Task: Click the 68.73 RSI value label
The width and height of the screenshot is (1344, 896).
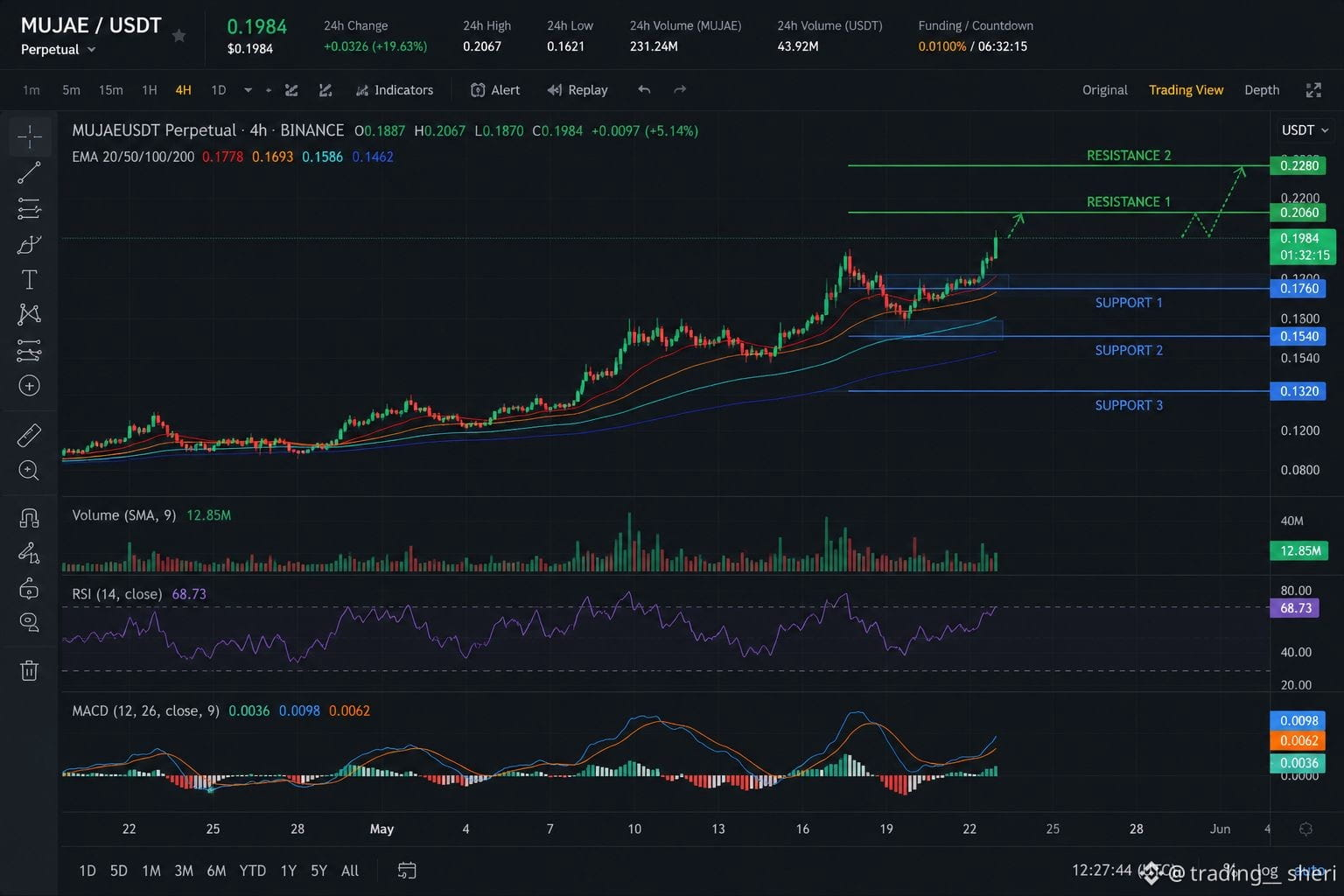Action: coord(1295,607)
